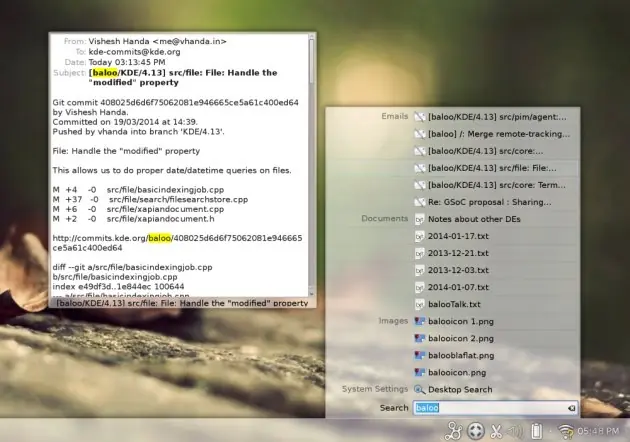Click the image icon for balooicon 1.png
This screenshot has height=442, width=630.
(419, 321)
